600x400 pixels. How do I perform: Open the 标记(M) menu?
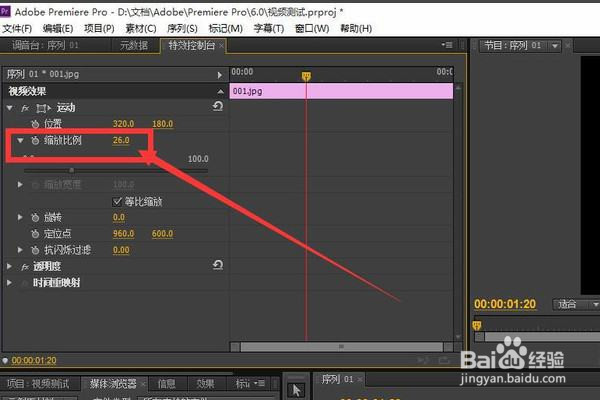pos(225,28)
